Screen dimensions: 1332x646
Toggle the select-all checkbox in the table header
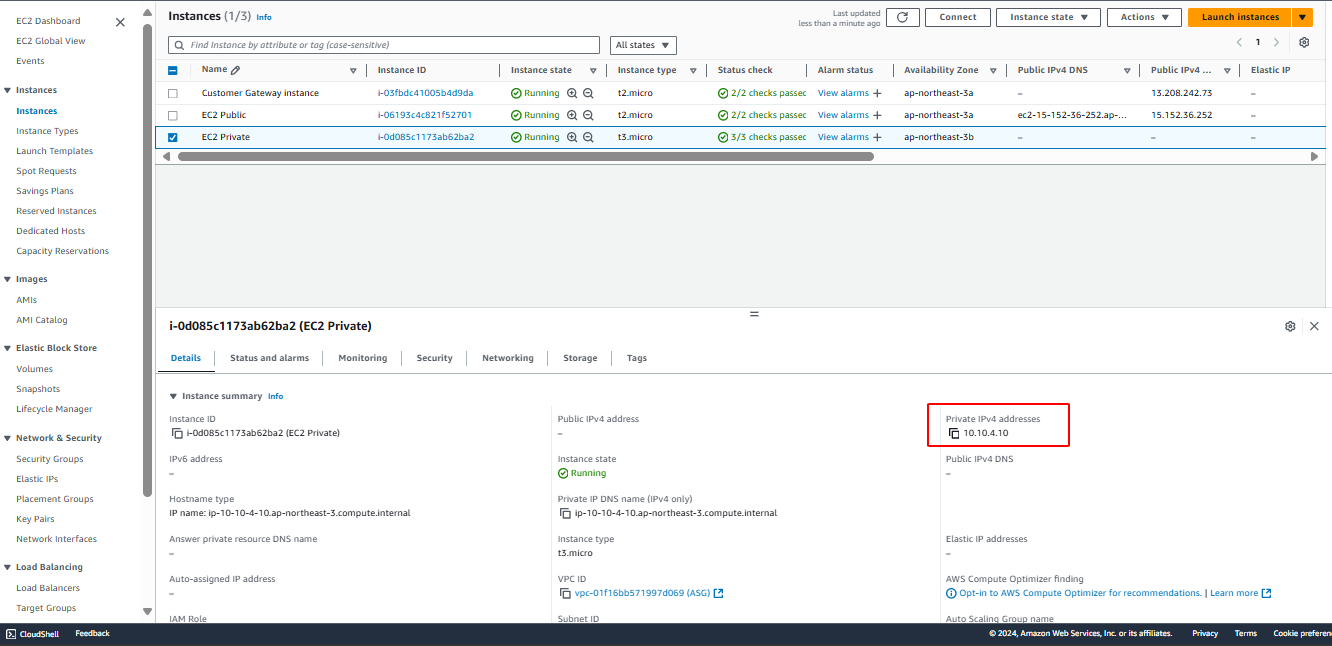click(172, 69)
